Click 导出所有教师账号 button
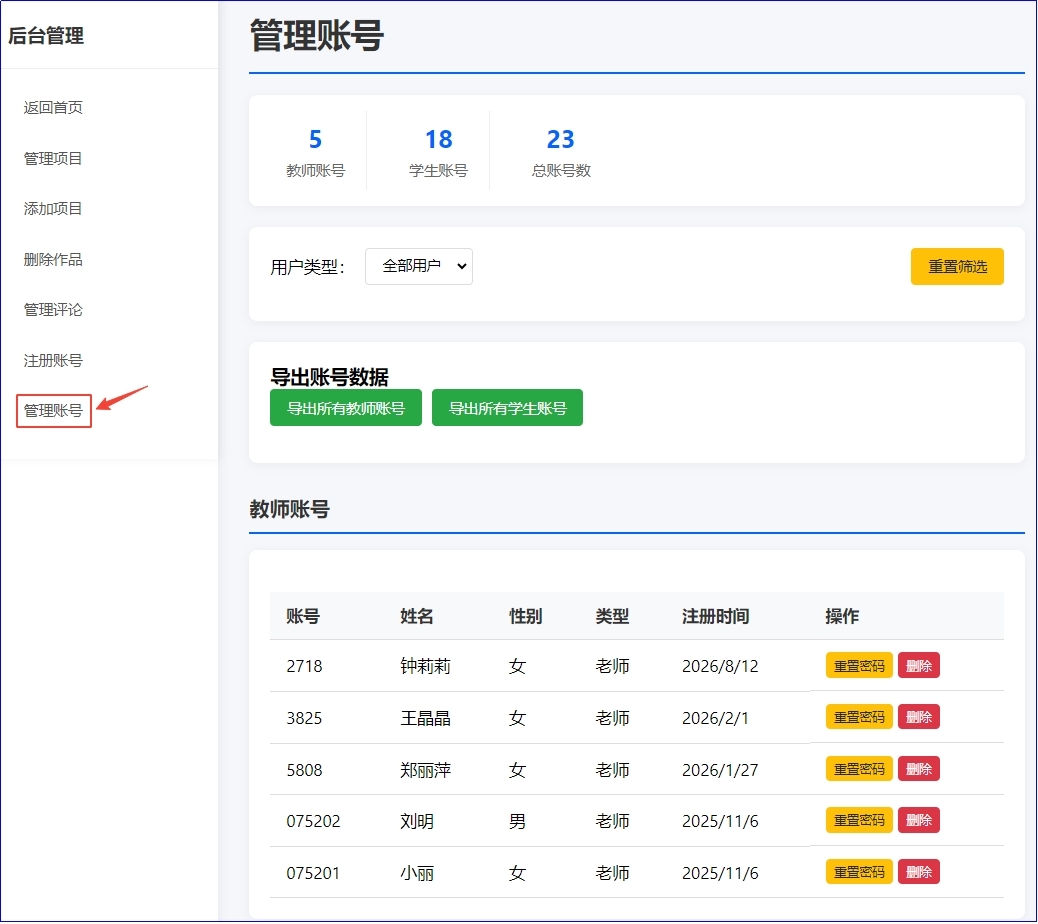 click(x=346, y=408)
